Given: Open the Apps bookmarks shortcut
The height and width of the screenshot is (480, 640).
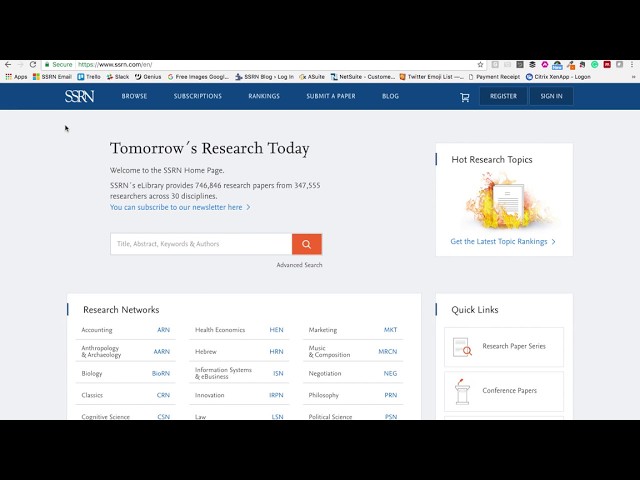Looking at the screenshot, I should (x=16, y=77).
